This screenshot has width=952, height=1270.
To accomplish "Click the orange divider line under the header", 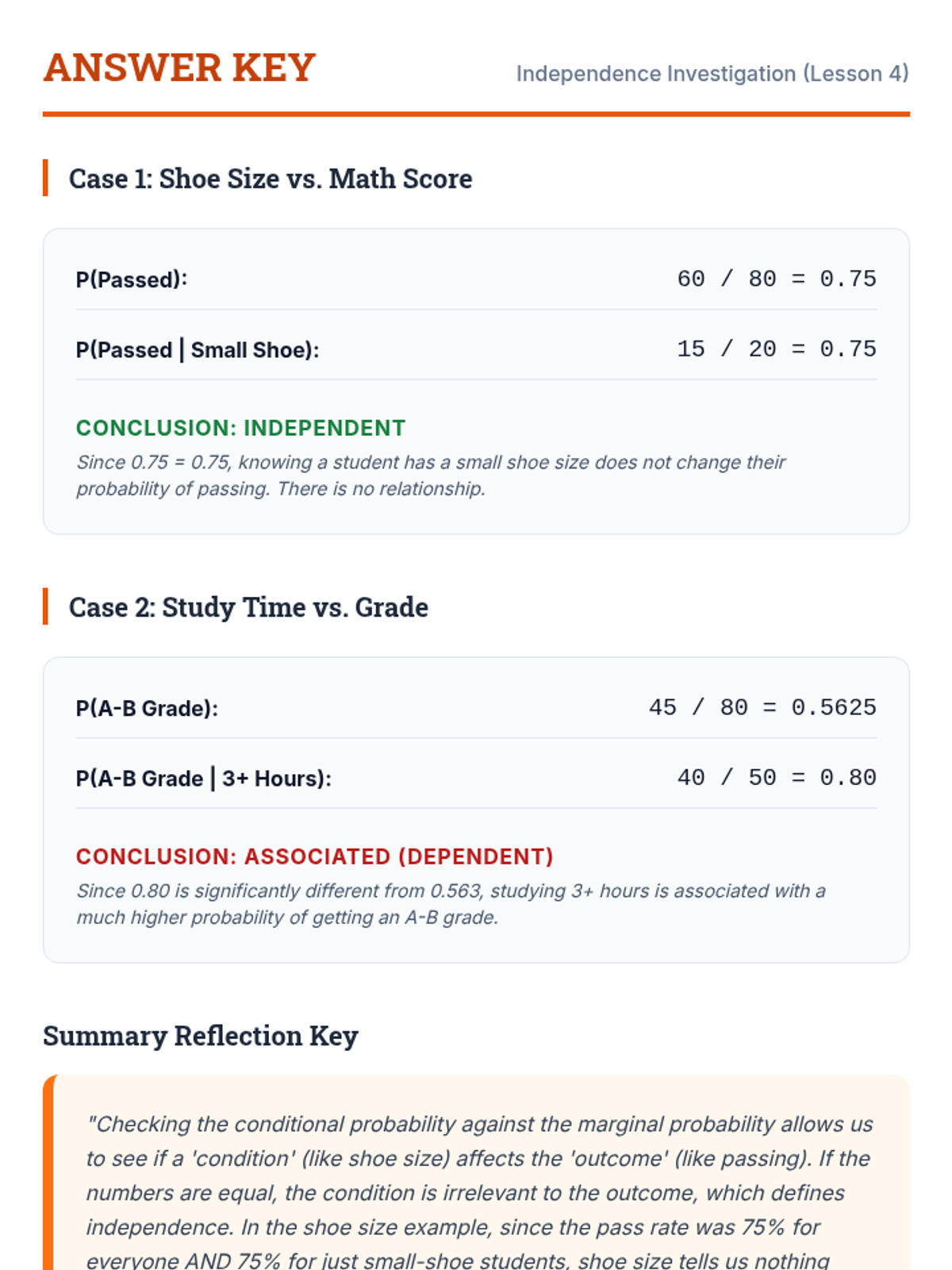I will (x=476, y=114).
